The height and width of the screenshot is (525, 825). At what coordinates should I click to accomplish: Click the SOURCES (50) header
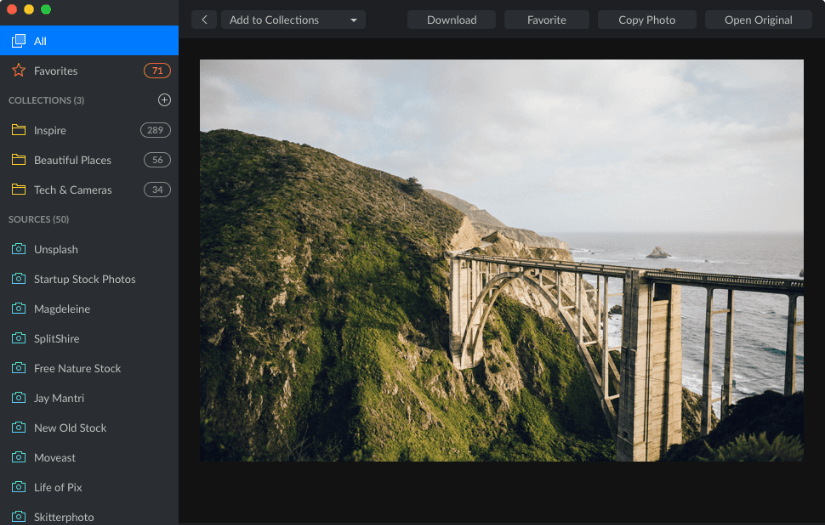click(38, 219)
